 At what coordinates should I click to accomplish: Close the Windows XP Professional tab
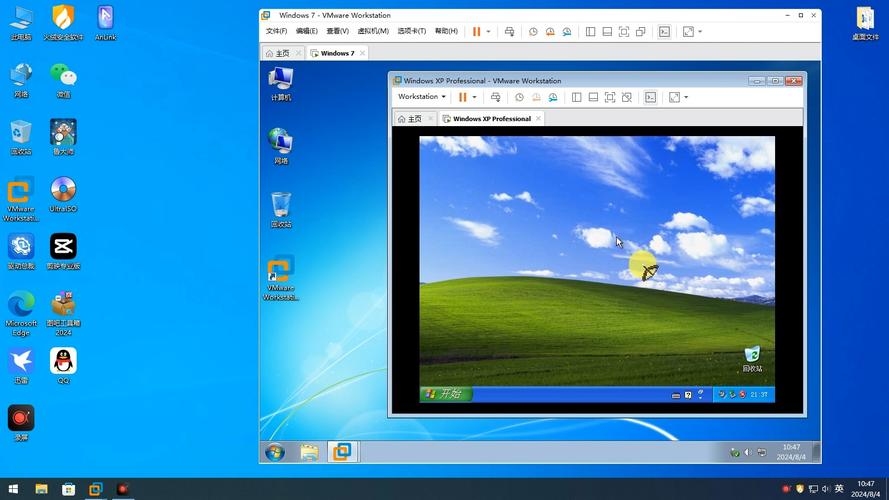click(538, 118)
